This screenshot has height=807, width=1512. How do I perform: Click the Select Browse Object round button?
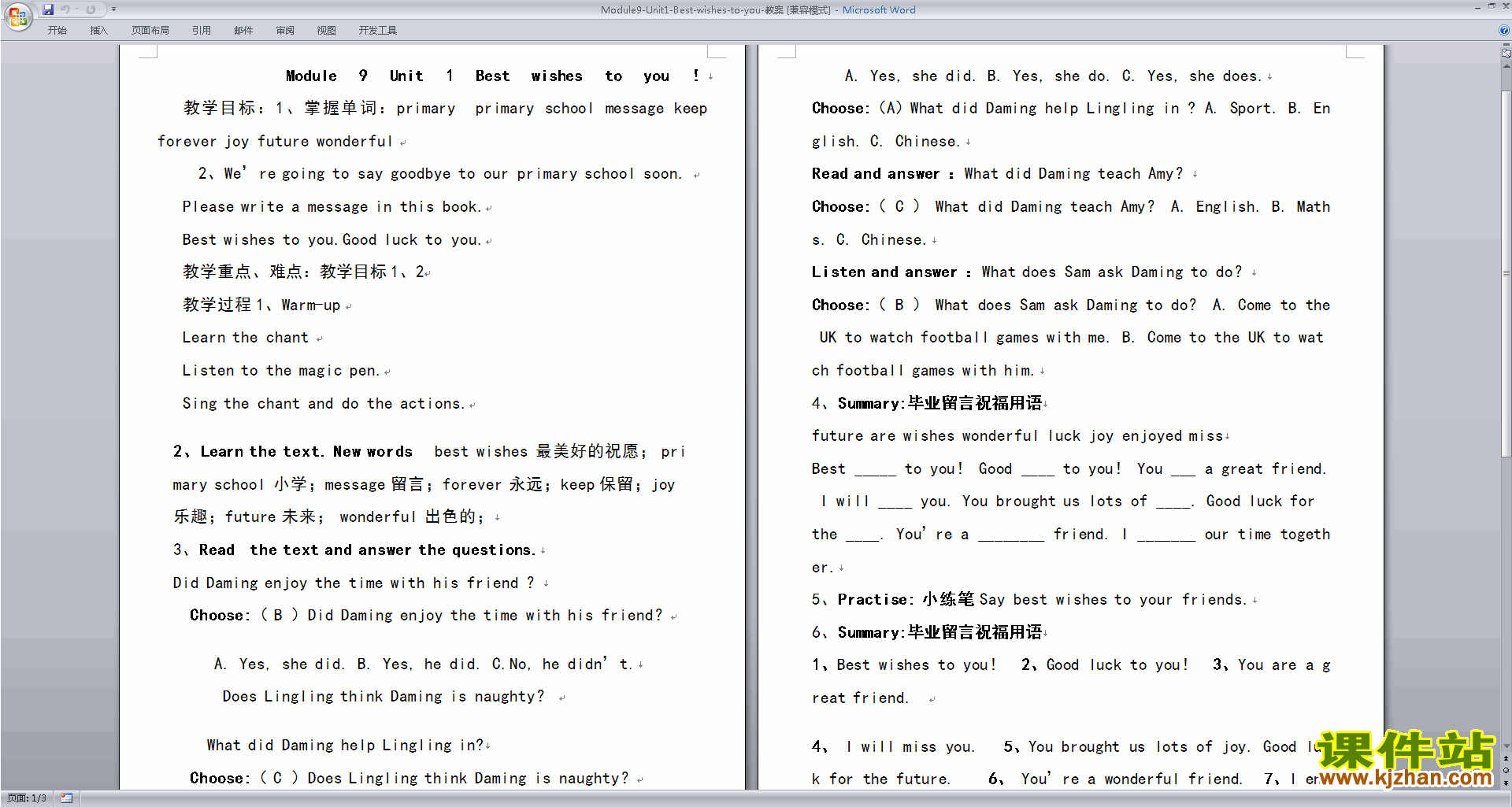tap(1506, 771)
